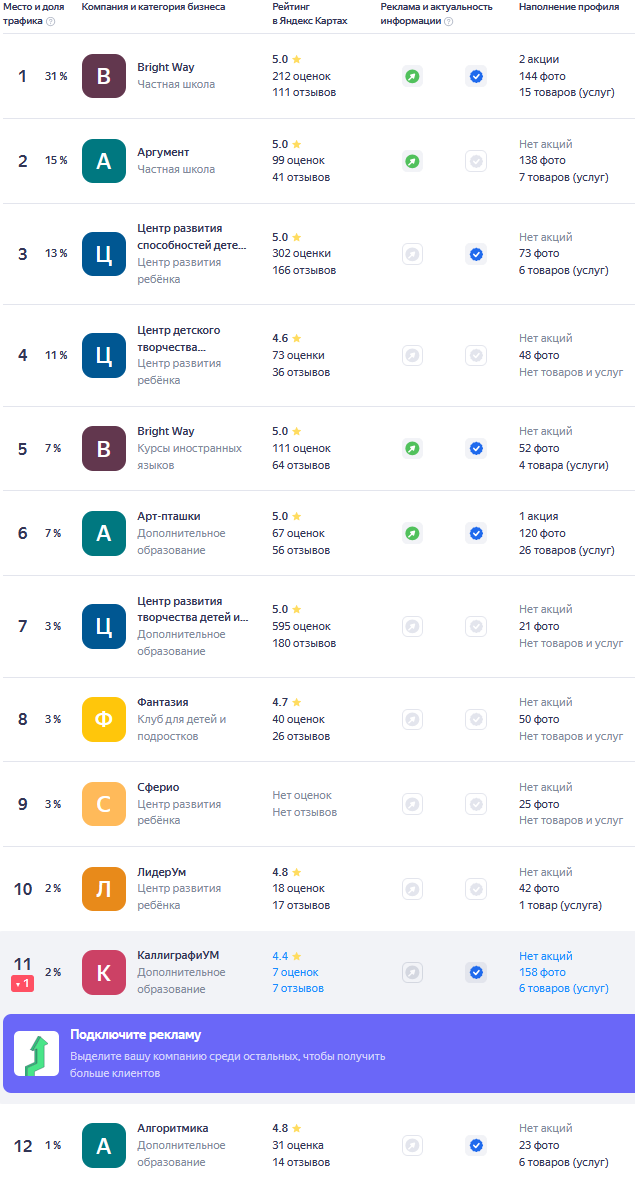The image size is (635, 1185).
Task: Click the blue verified checkmark for Центр развития способностей
Action: click(x=475, y=254)
